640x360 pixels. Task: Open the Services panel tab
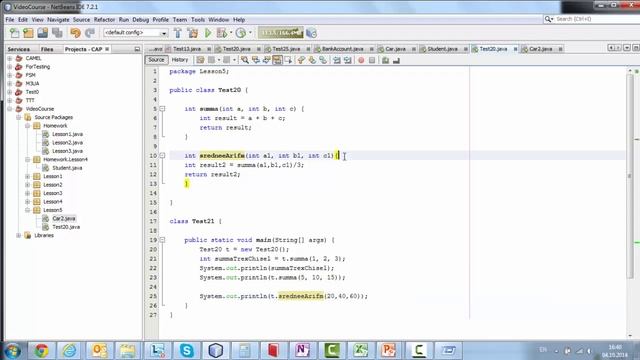[19, 49]
